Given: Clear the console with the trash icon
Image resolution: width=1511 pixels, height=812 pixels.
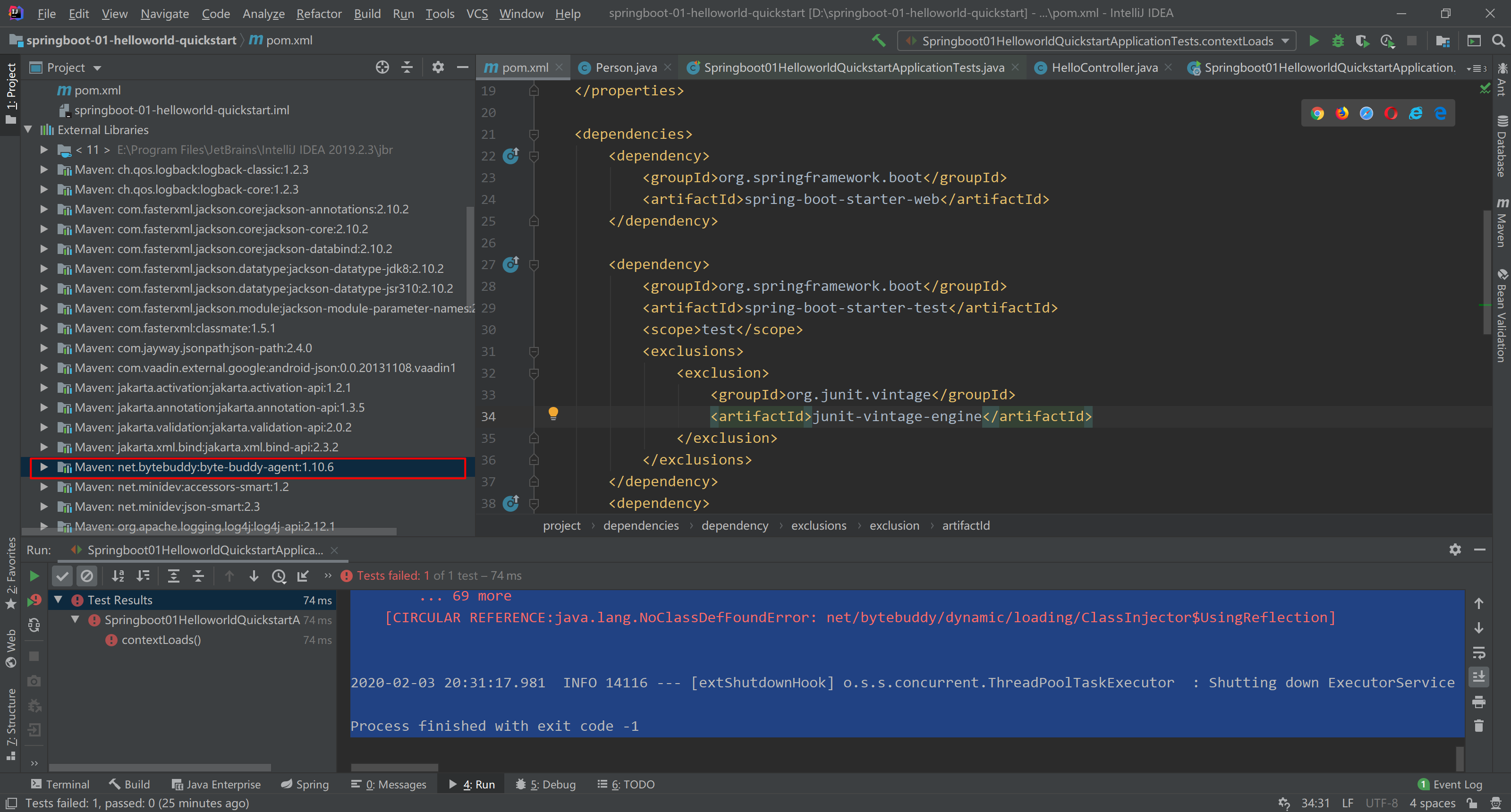Looking at the screenshot, I should click(x=1479, y=726).
